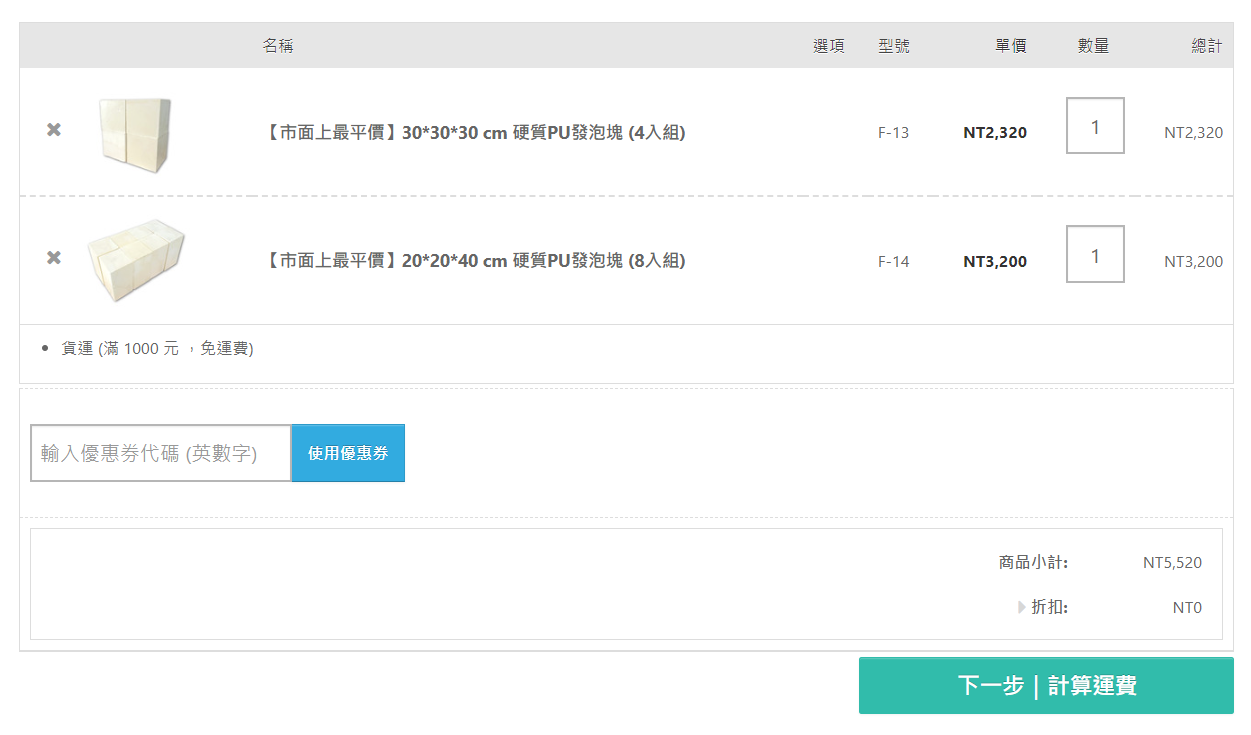Click the 名稱 column header
This screenshot has width=1251, height=735.
click(x=278, y=46)
